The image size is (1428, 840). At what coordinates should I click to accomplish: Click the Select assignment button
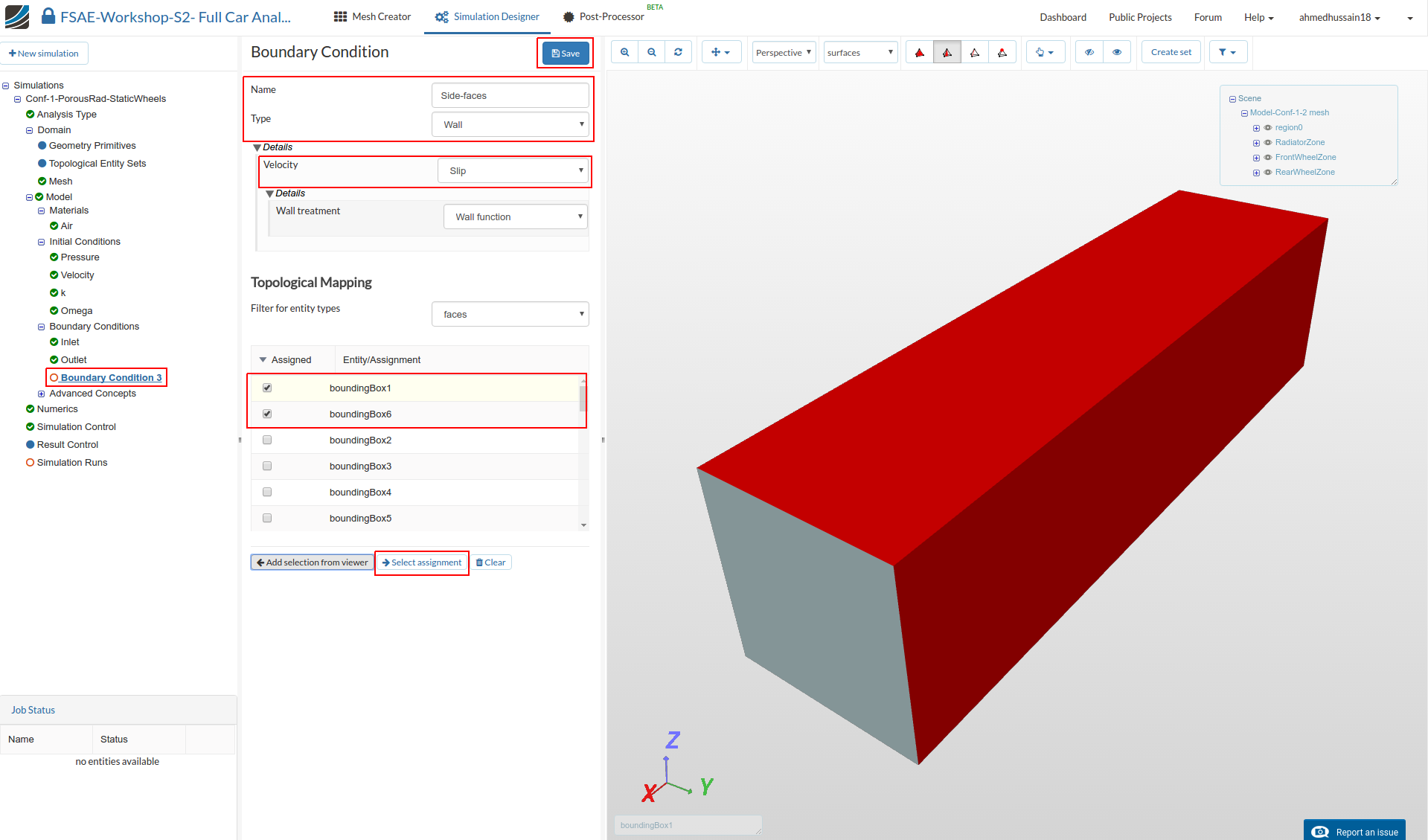(x=422, y=562)
